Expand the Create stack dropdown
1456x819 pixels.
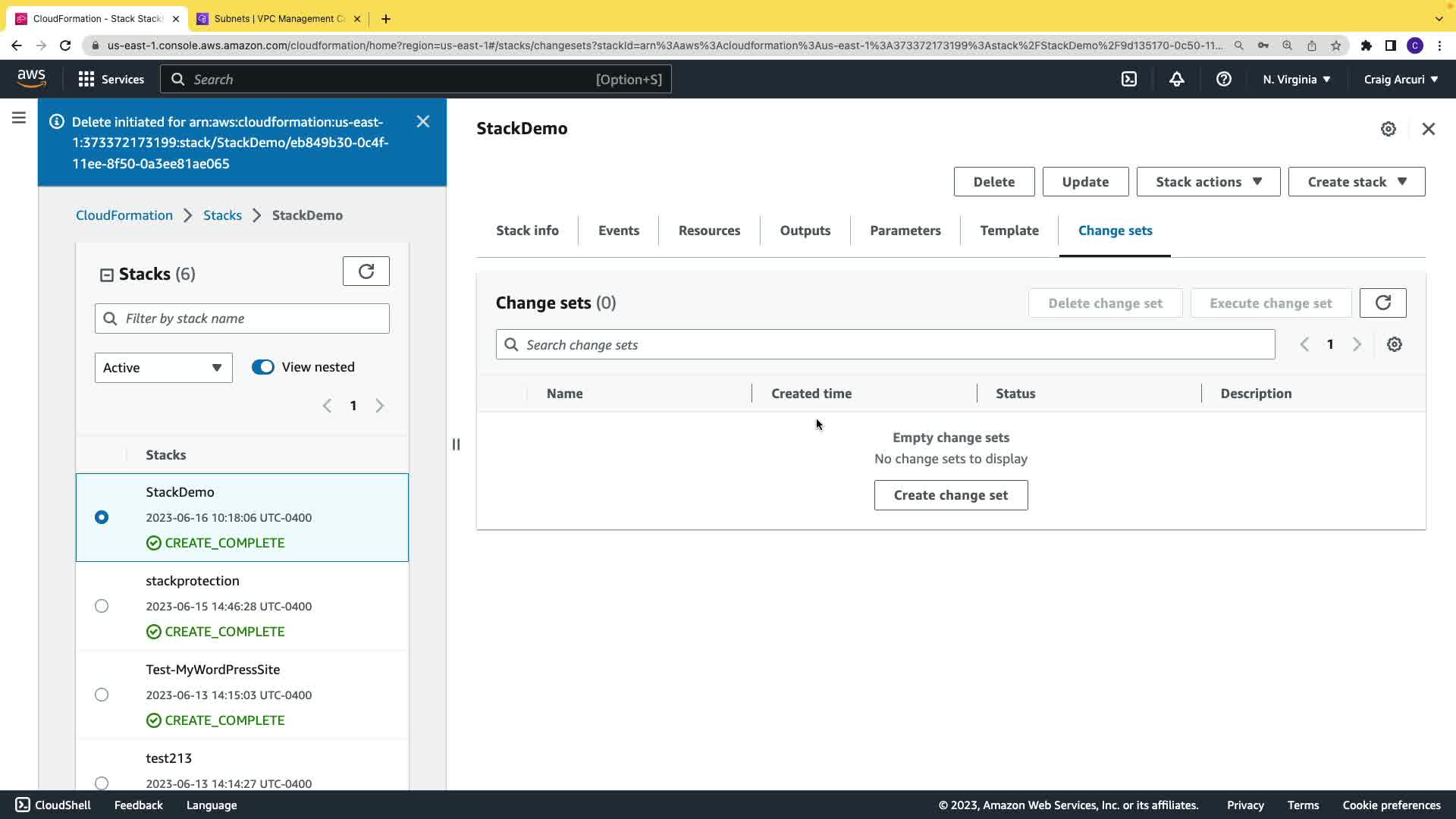tap(1356, 182)
